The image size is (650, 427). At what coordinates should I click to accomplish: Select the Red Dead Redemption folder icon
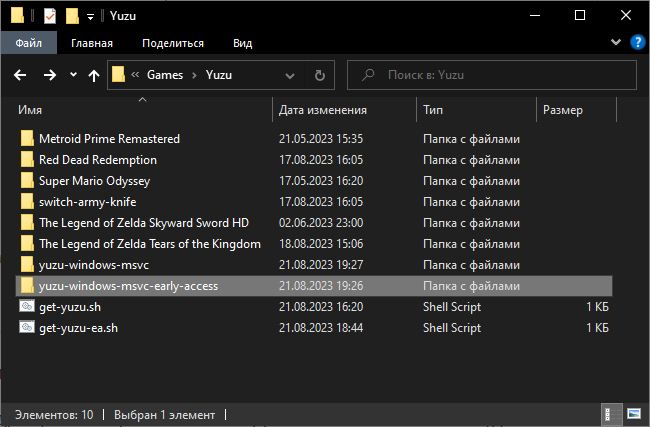point(27,160)
